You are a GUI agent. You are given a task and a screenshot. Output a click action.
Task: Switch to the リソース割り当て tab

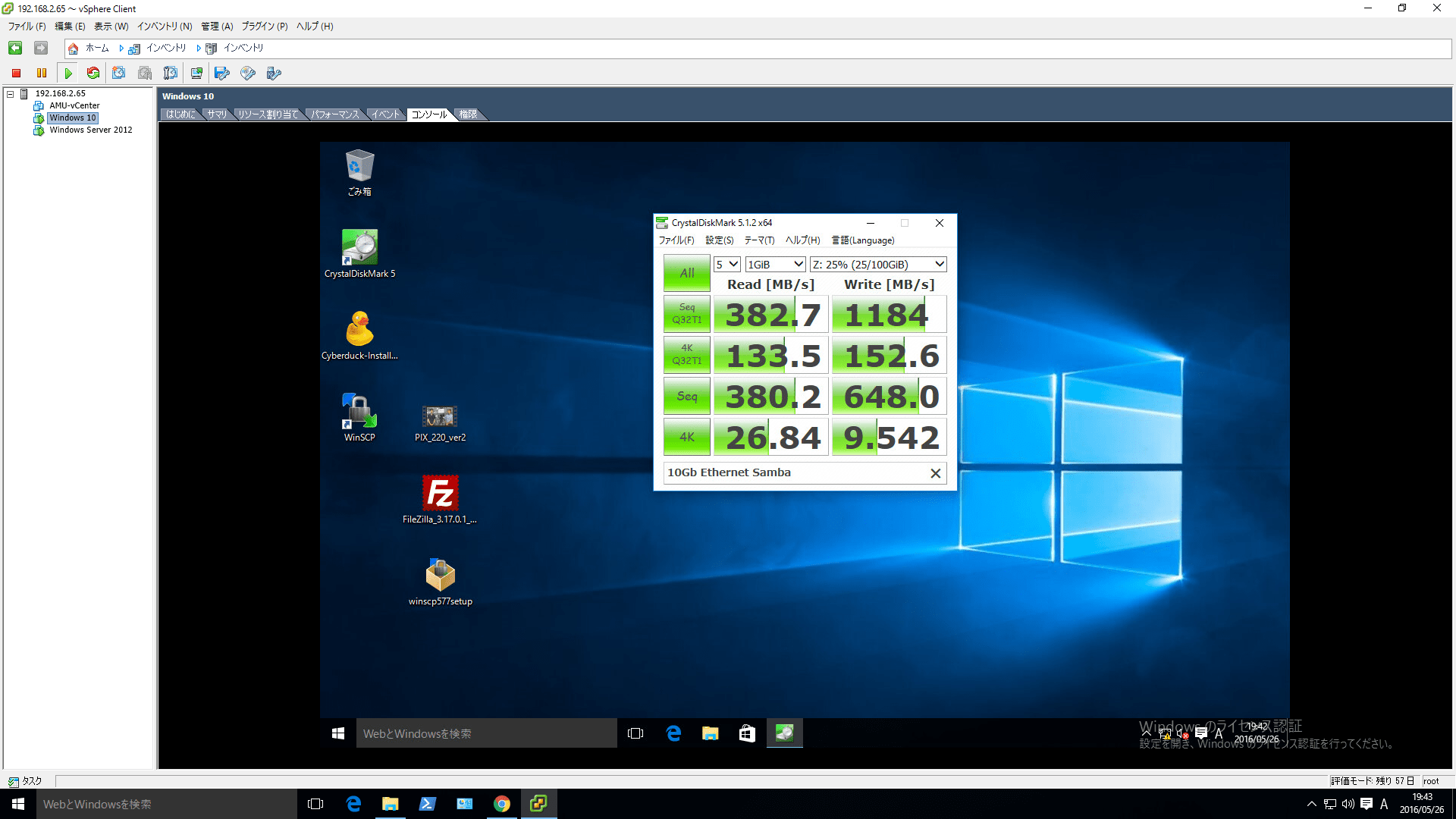(x=268, y=115)
